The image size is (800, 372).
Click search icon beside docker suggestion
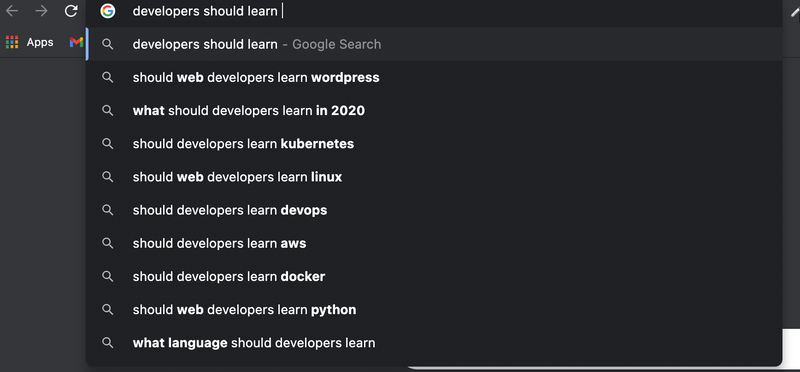(x=108, y=277)
